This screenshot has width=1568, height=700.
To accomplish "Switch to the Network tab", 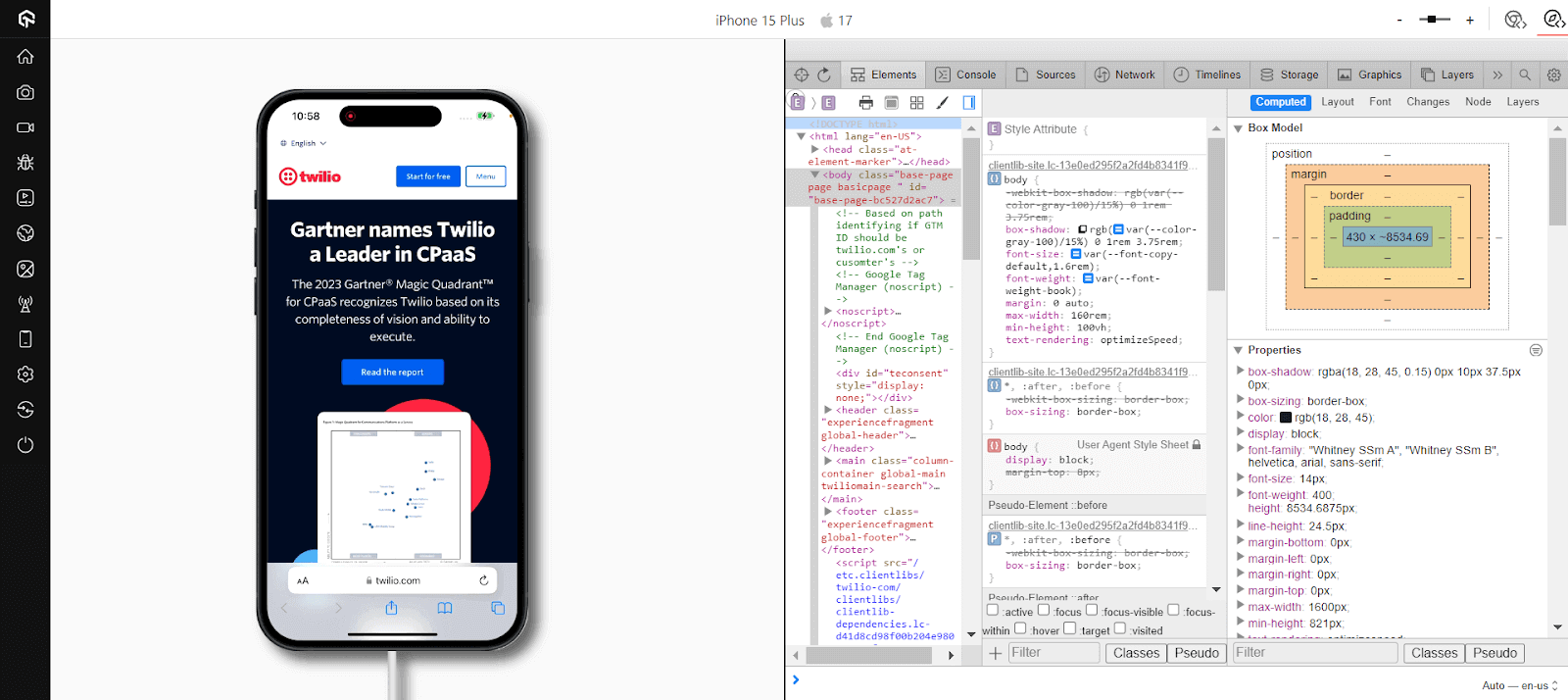I will tap(1124, 75).
